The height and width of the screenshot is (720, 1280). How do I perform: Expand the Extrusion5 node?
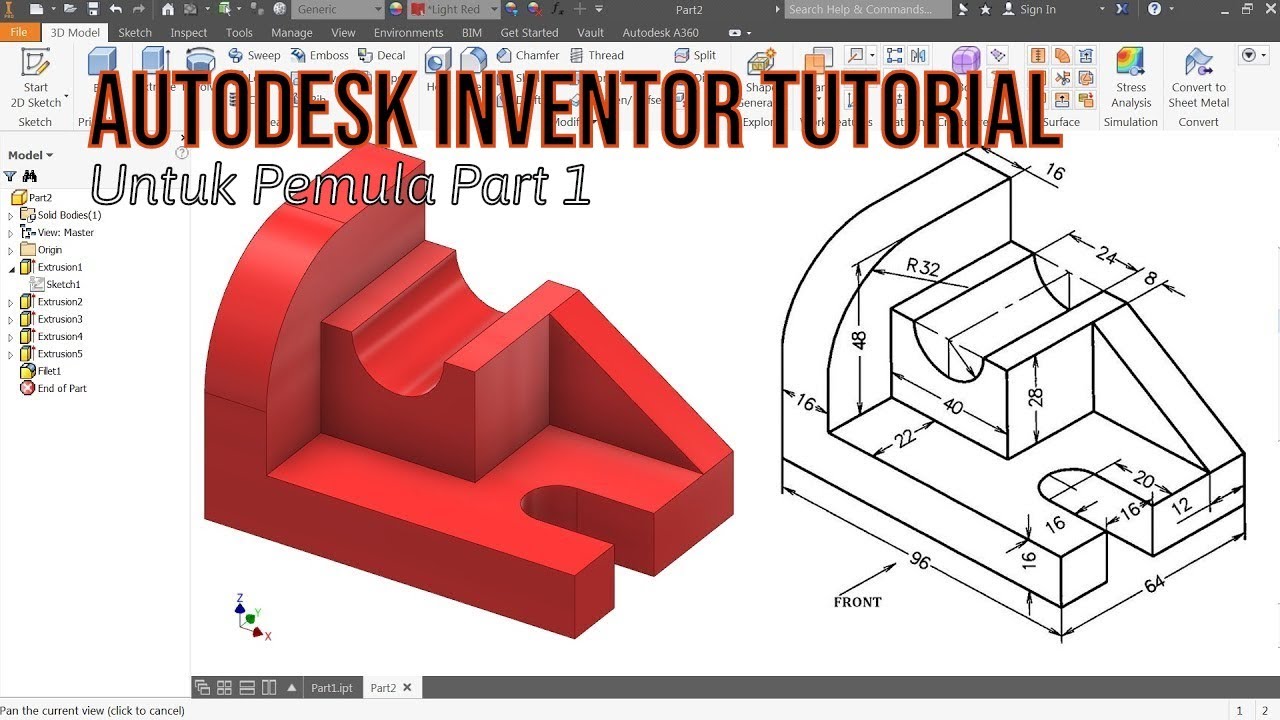(11, 354)
